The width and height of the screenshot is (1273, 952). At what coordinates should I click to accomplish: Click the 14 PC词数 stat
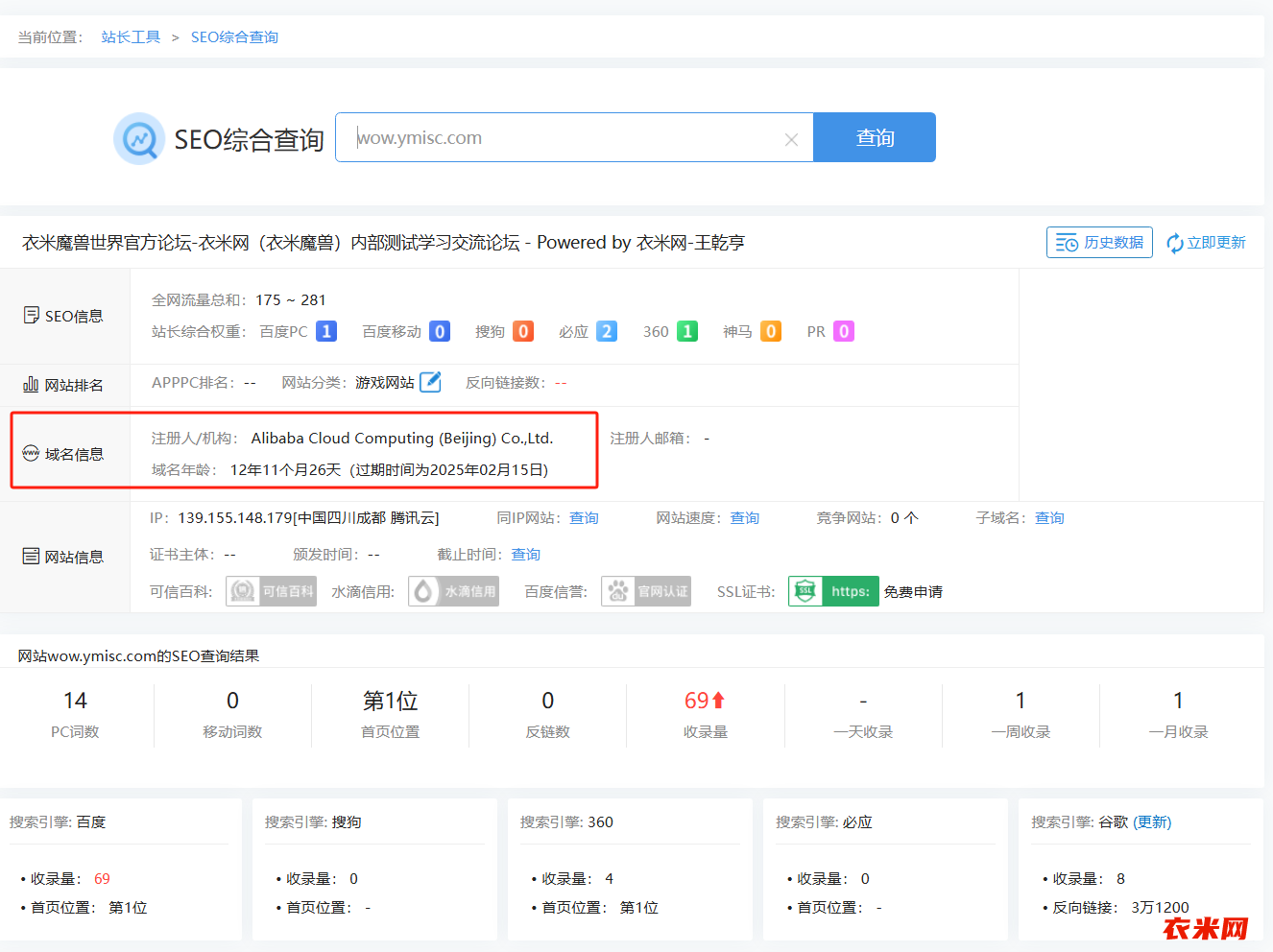(x=75, y=715)
